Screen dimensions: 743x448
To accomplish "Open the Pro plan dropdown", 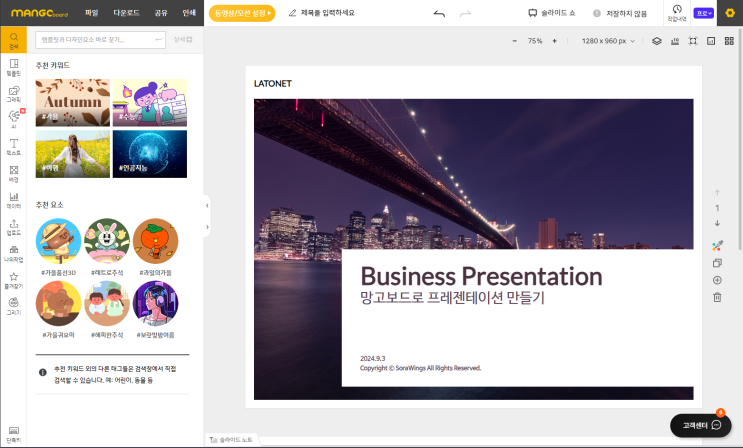I will (x=705, y=13).
